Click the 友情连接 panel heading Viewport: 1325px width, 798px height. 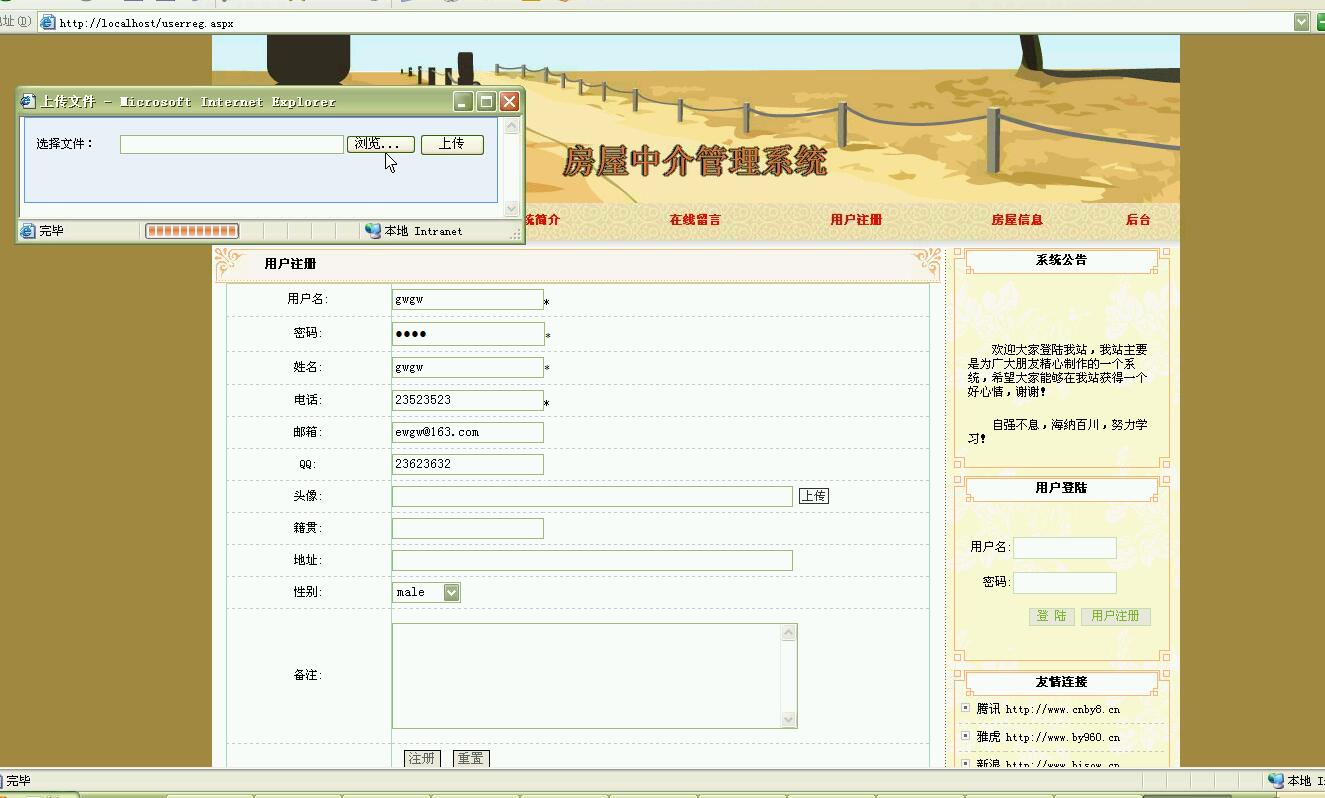tap(1061, 682)
